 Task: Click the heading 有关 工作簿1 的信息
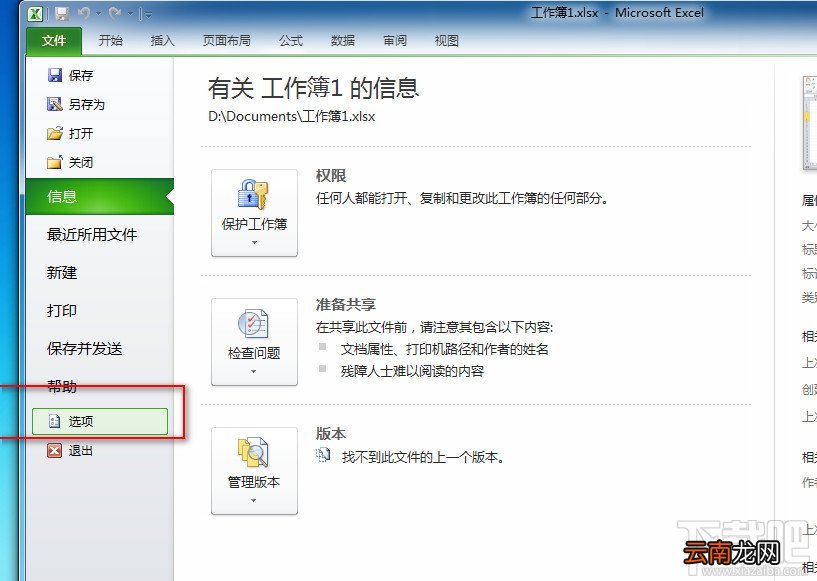(313, 88)
